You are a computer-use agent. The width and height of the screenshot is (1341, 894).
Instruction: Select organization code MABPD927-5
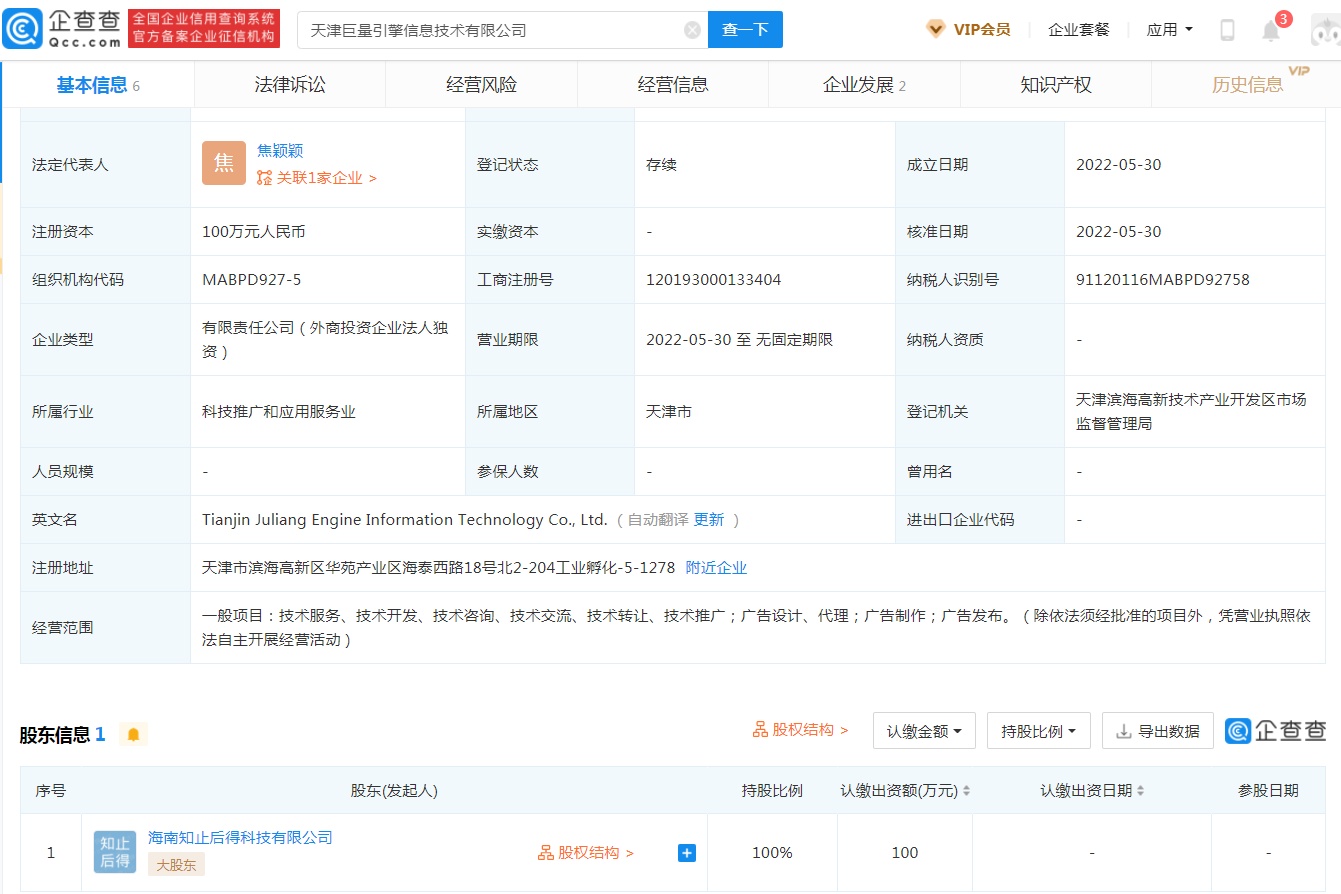[x=252, y=280]
